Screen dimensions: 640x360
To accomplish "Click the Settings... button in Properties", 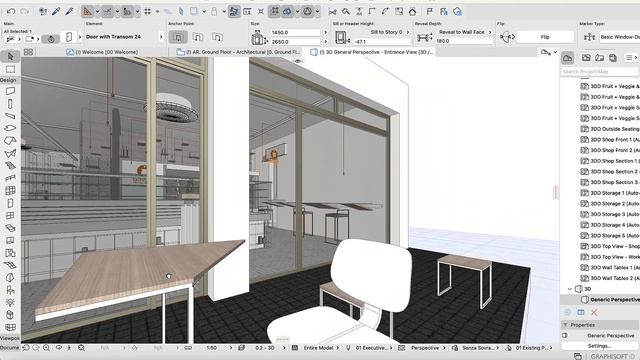I will [599, 346].
